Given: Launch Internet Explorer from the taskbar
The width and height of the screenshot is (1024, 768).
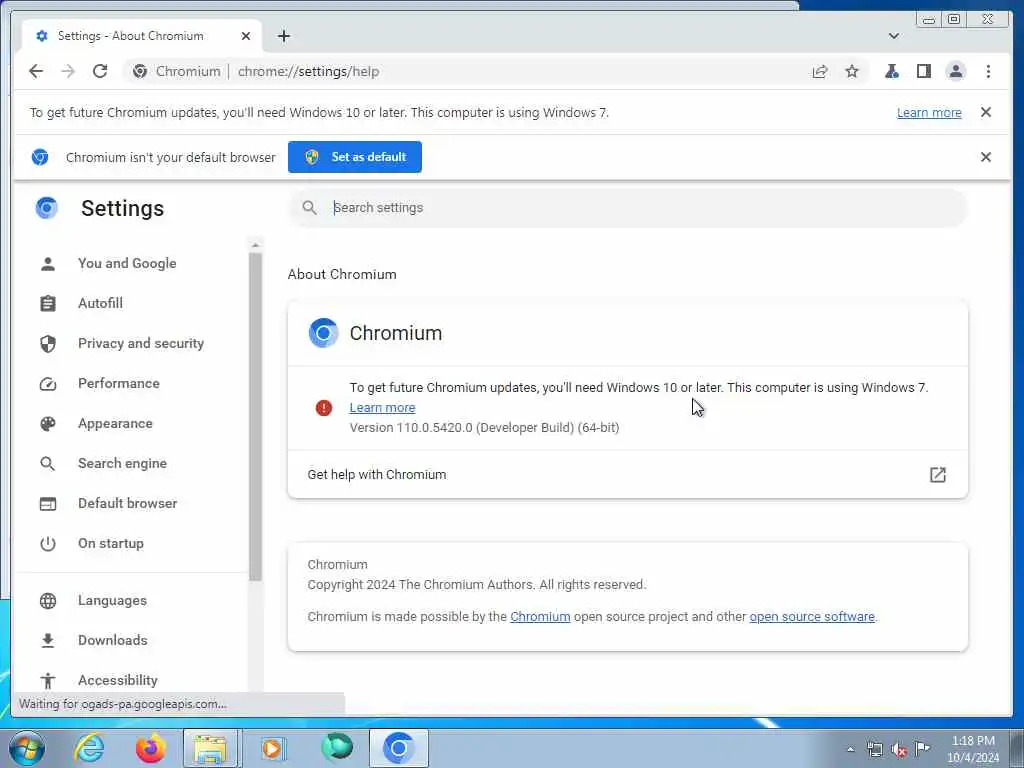Looking at the screenshot, I should coord(88,748).
